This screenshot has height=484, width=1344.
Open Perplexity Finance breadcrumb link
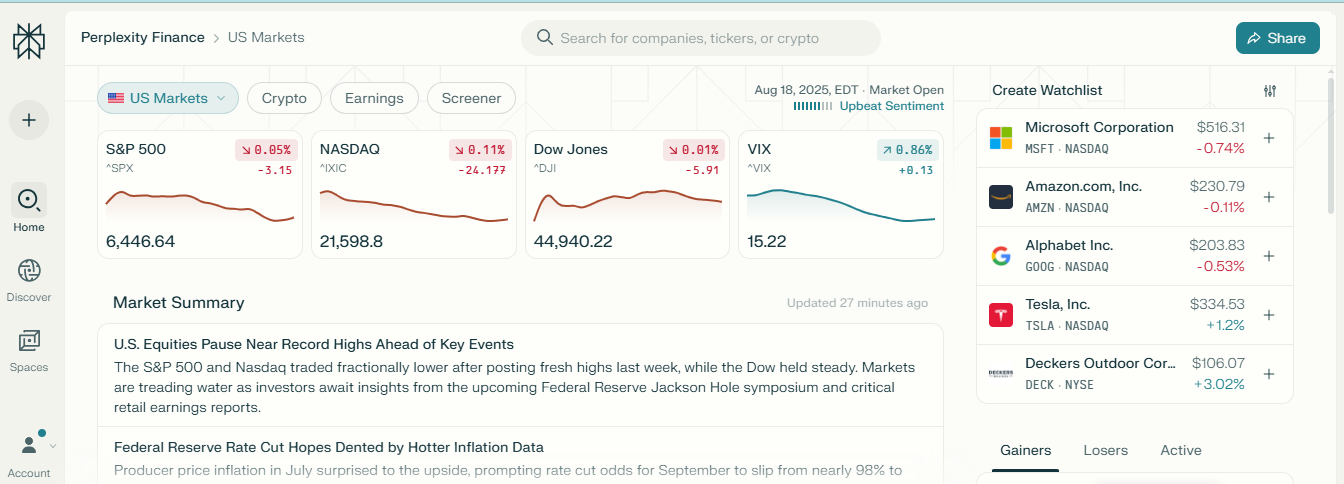coord(142,37)
